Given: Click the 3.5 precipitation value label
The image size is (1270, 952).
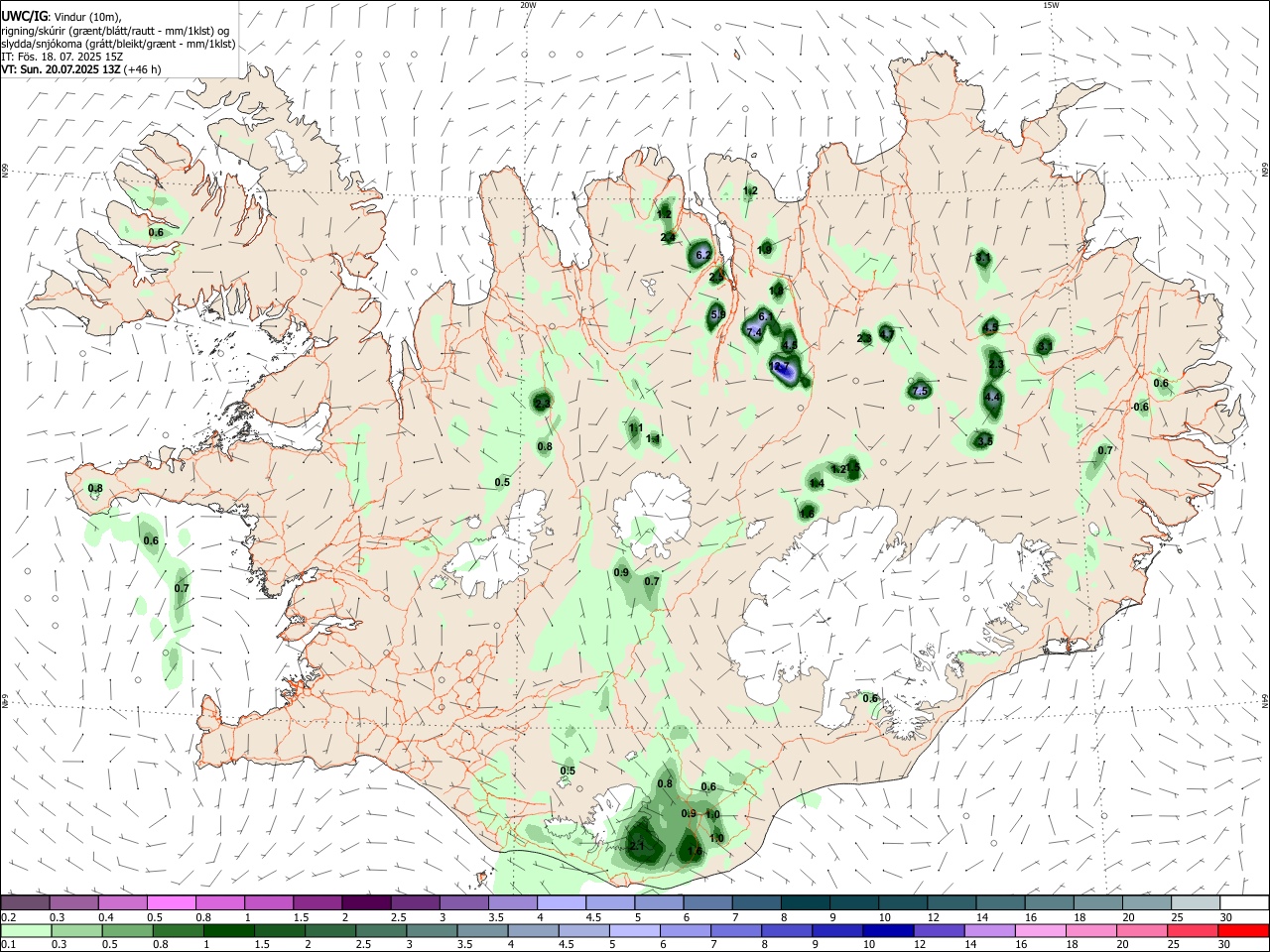Looking at the screenshot, I should click(x=985, y=440).
